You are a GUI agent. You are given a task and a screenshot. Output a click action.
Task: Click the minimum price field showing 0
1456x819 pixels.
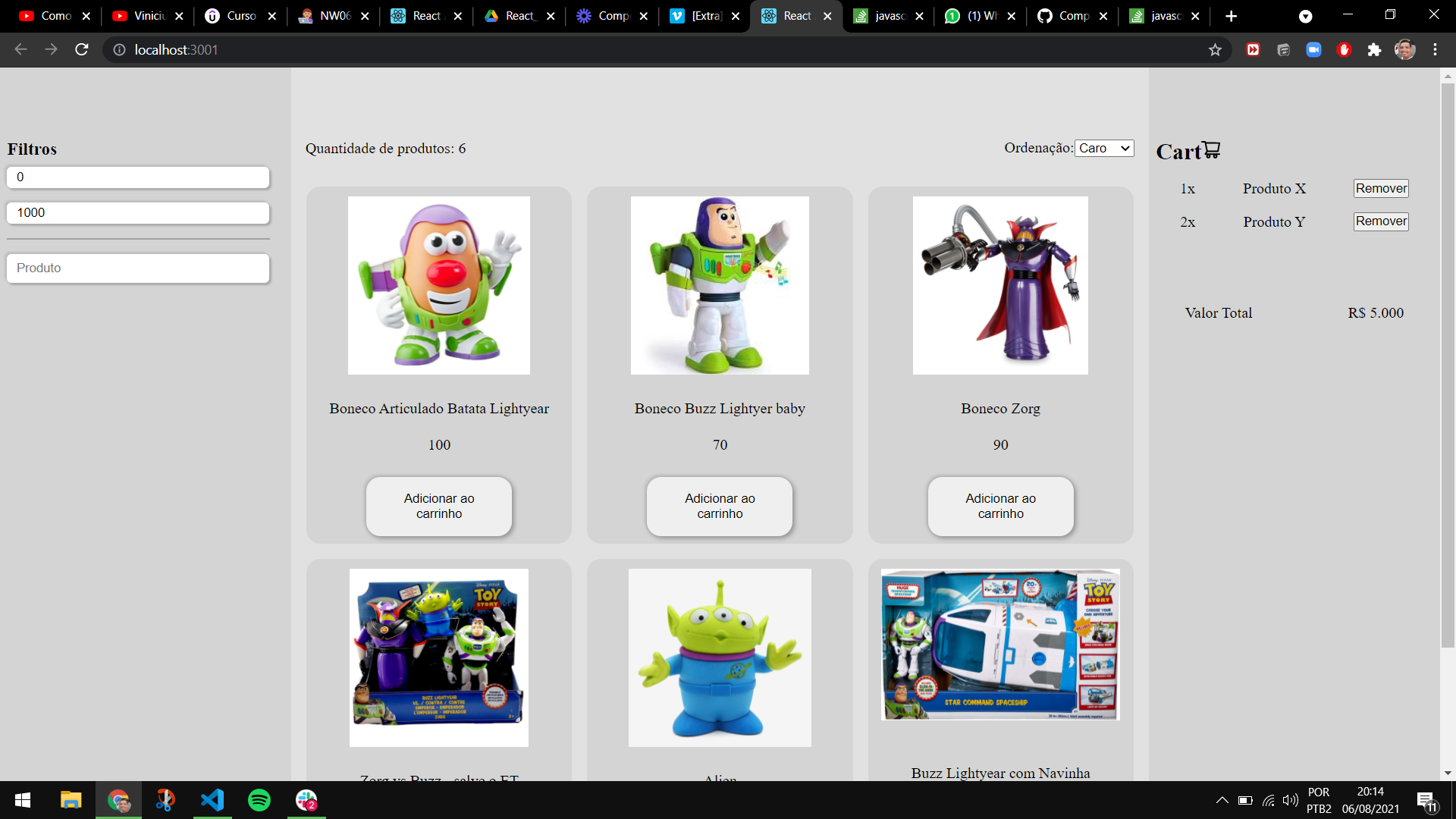point(138,177)
